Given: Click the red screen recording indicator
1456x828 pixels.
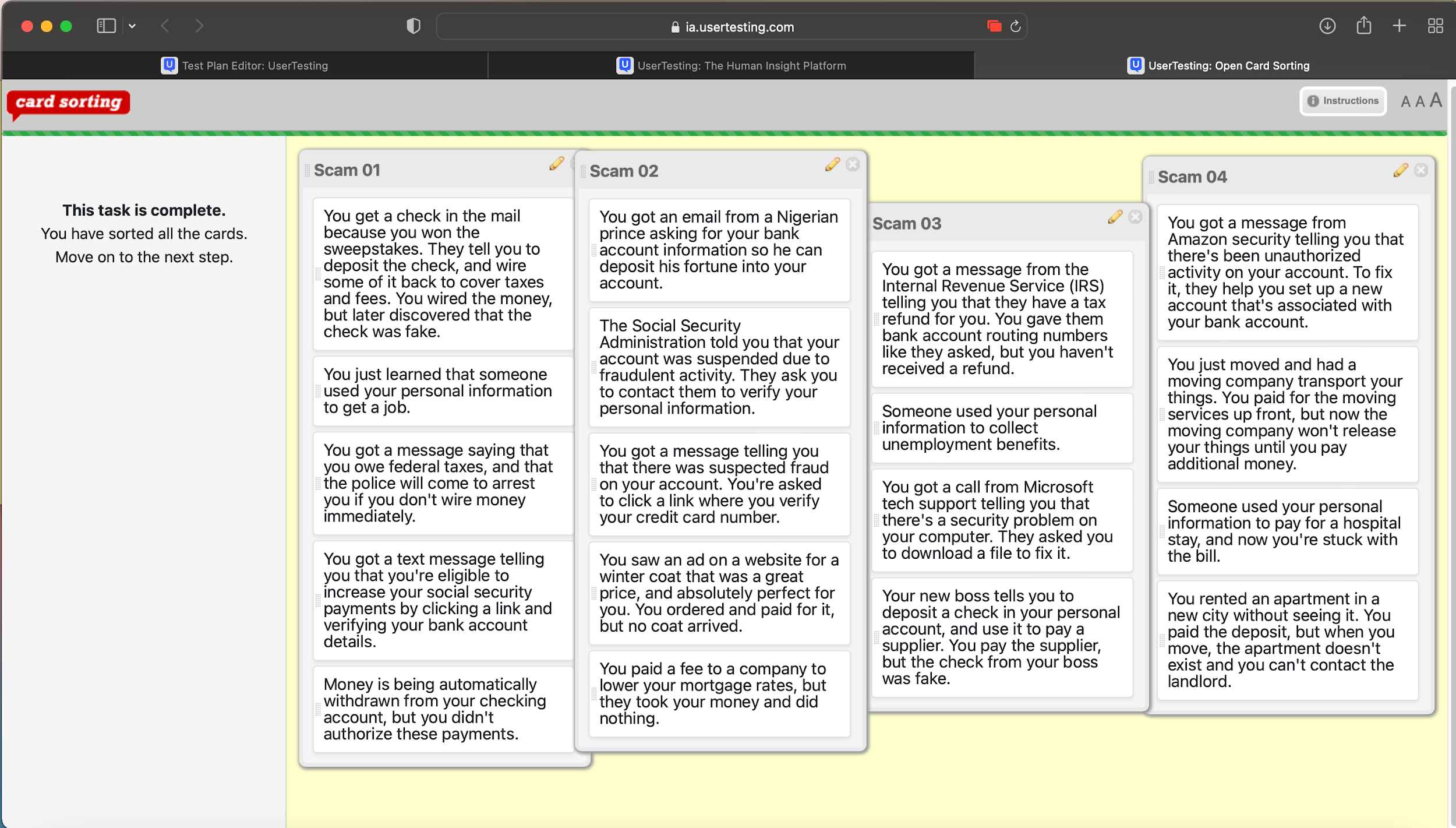Looking at the screenshot, I should [994, 26].
